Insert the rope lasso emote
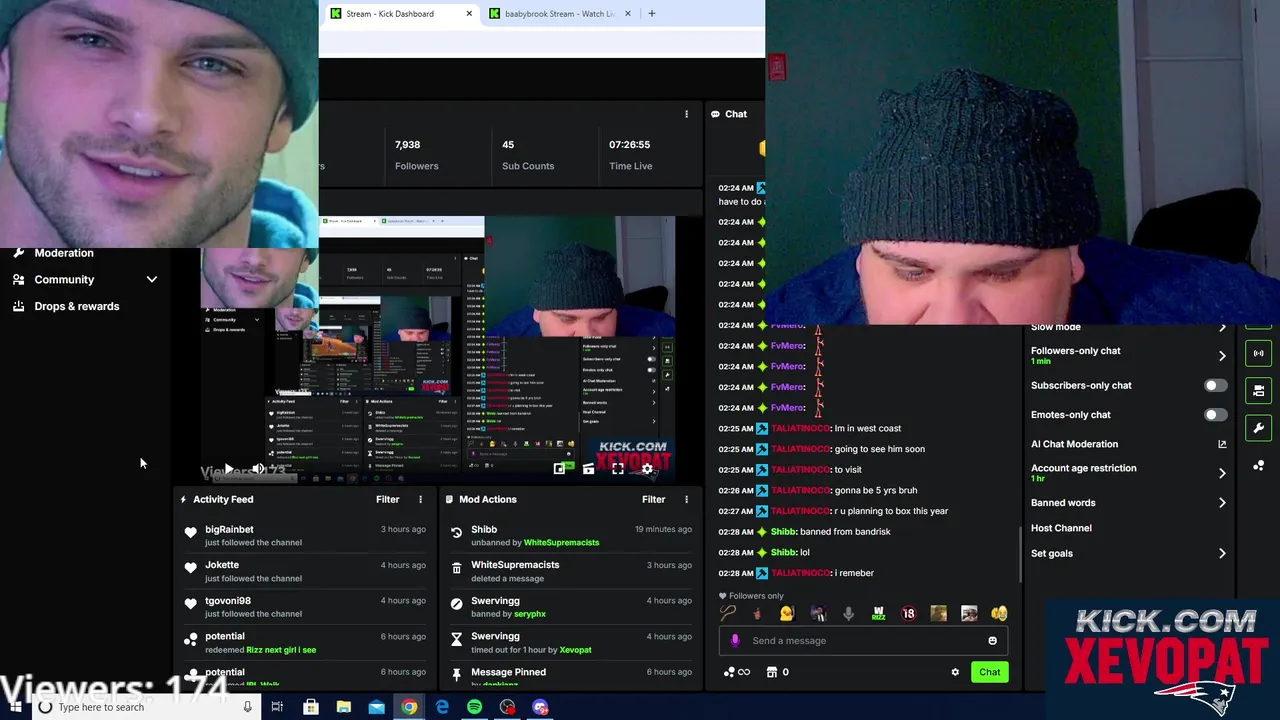This screenshot has height=720, width=1280. click(727, 613)
